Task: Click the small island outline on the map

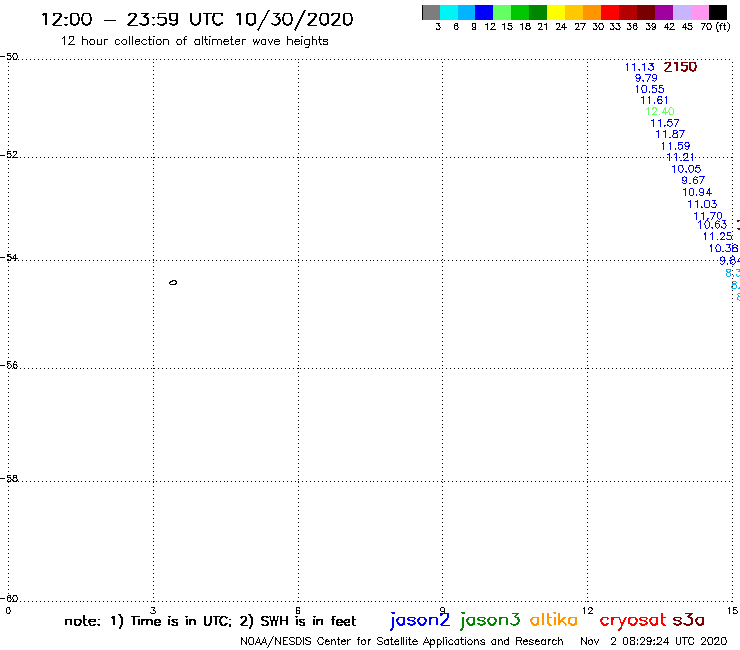Action: [x=173, y=283]
